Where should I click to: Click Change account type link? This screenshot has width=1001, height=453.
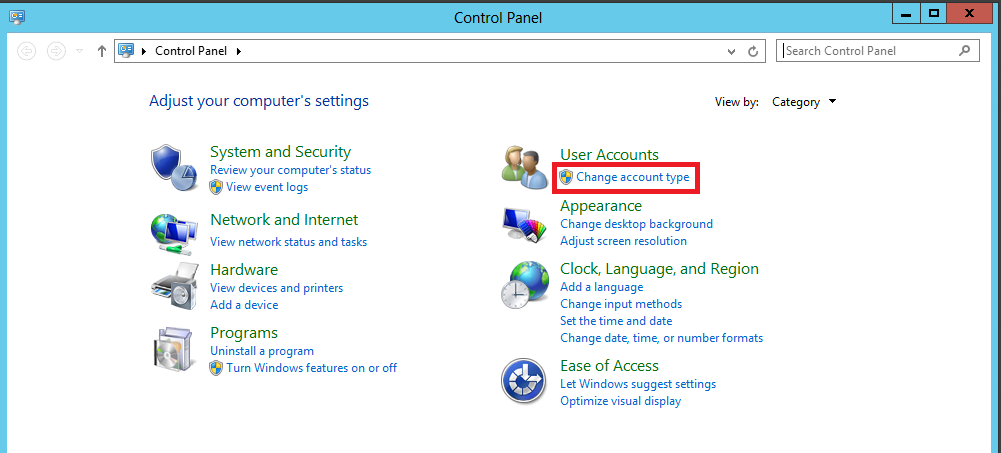[632, 177]
